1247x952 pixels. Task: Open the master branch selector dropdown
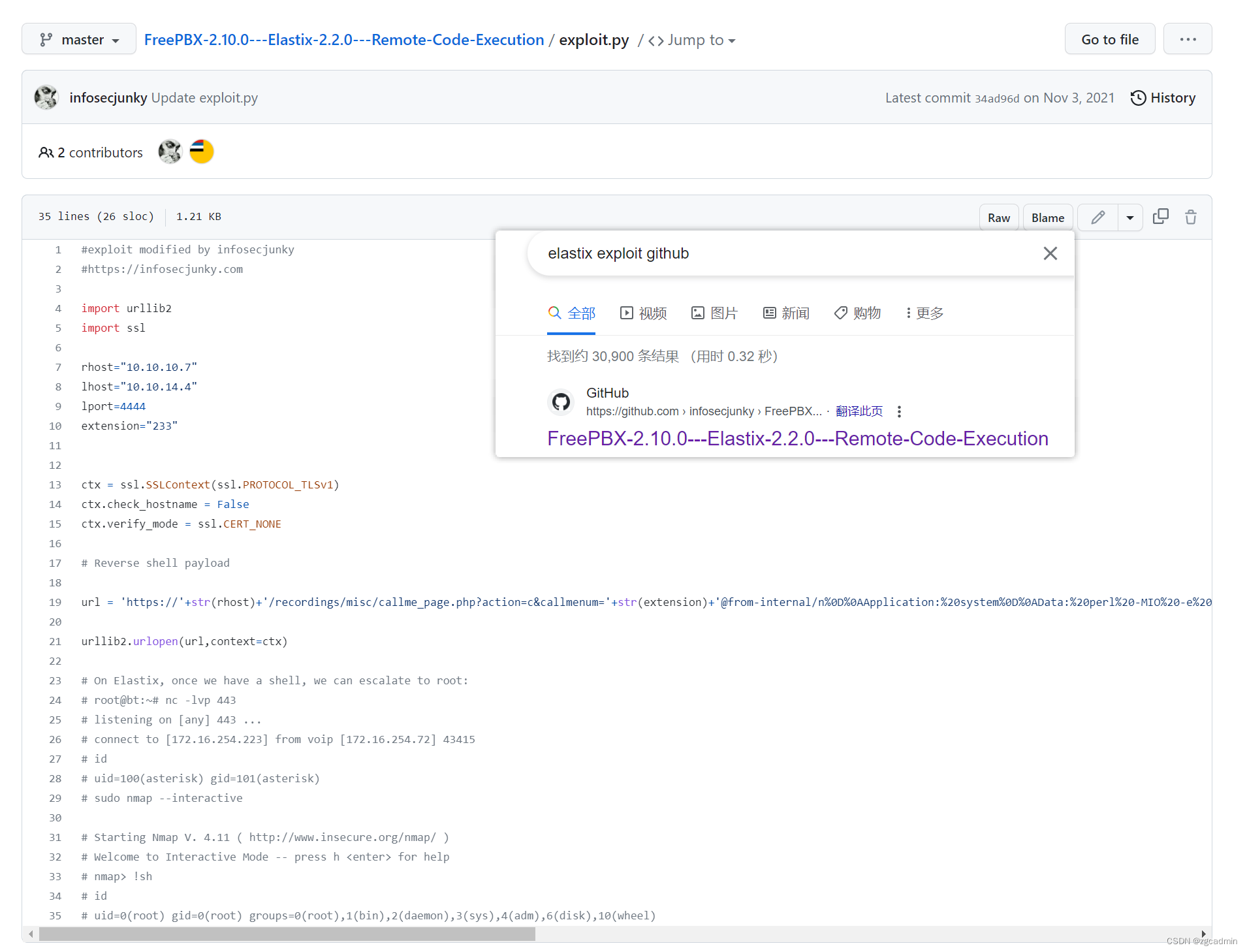coord(79,39)
